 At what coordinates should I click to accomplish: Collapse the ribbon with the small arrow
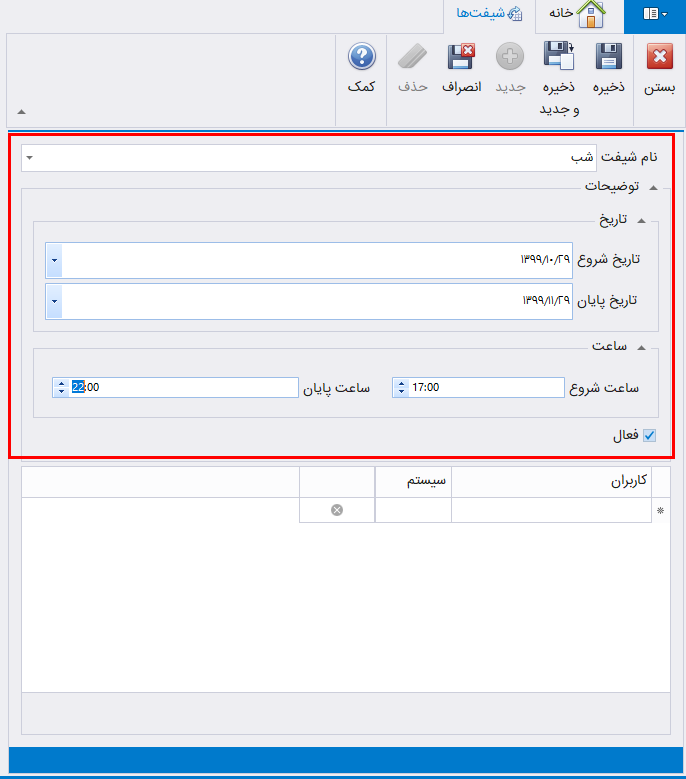(22, 112)
